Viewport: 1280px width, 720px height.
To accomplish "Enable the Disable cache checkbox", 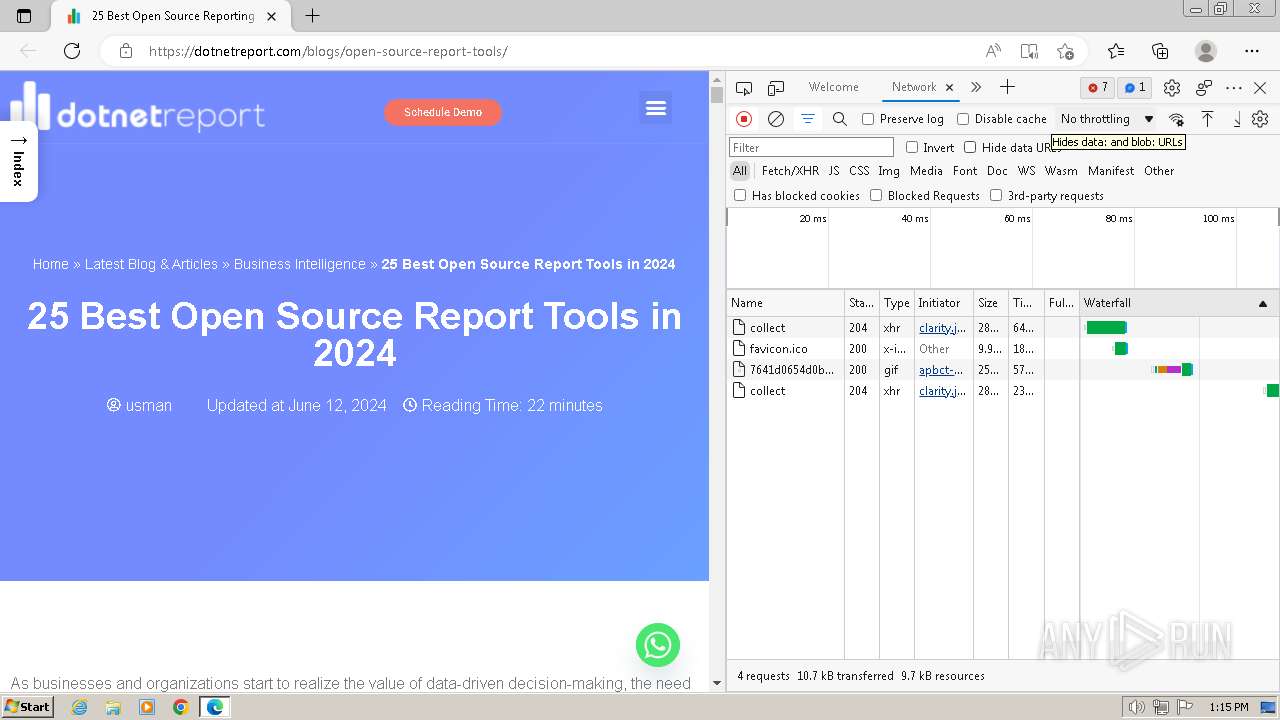I will [x=963, y=119].
